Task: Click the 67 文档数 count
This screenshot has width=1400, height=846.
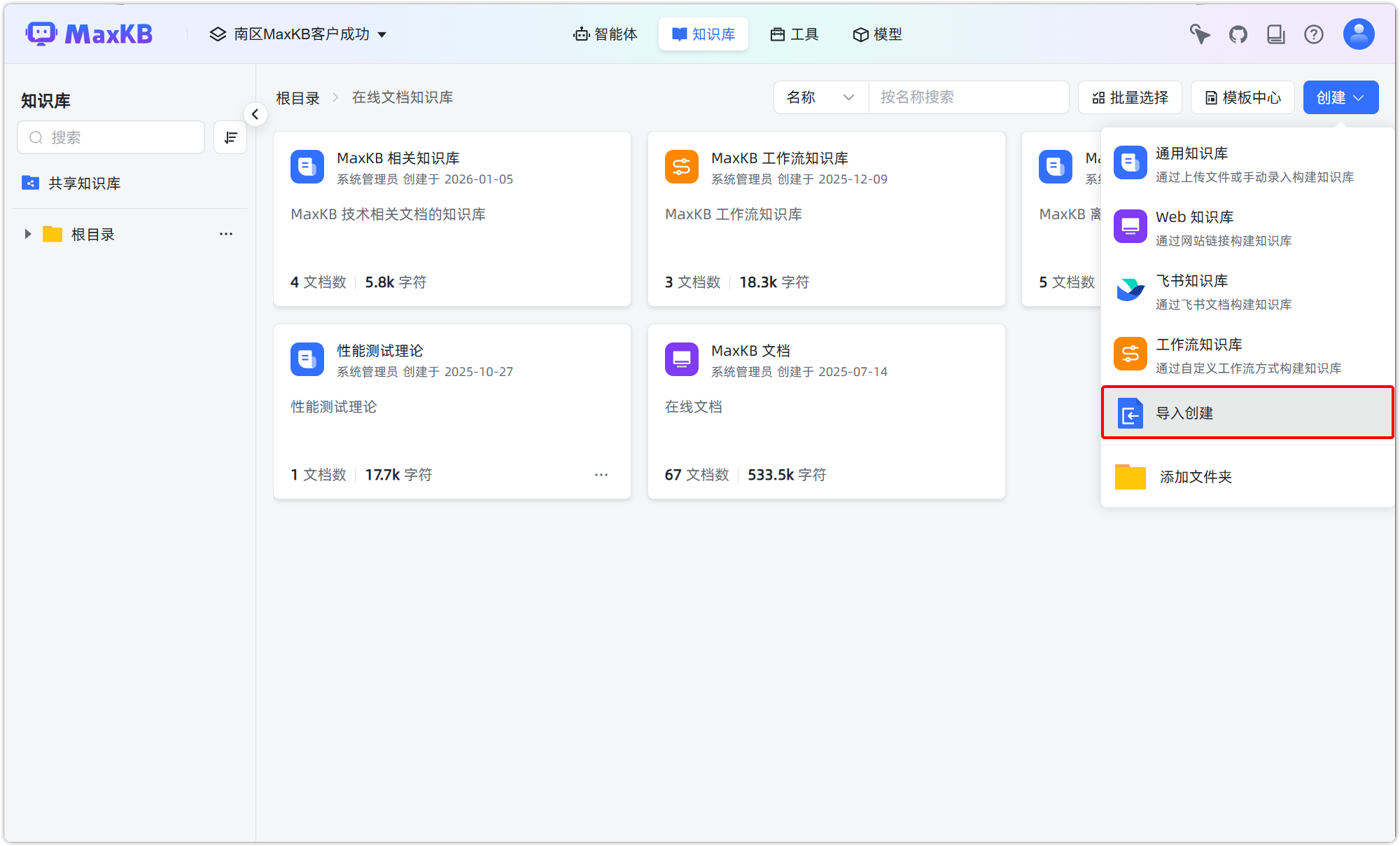Action: click(x=697, y=475)
